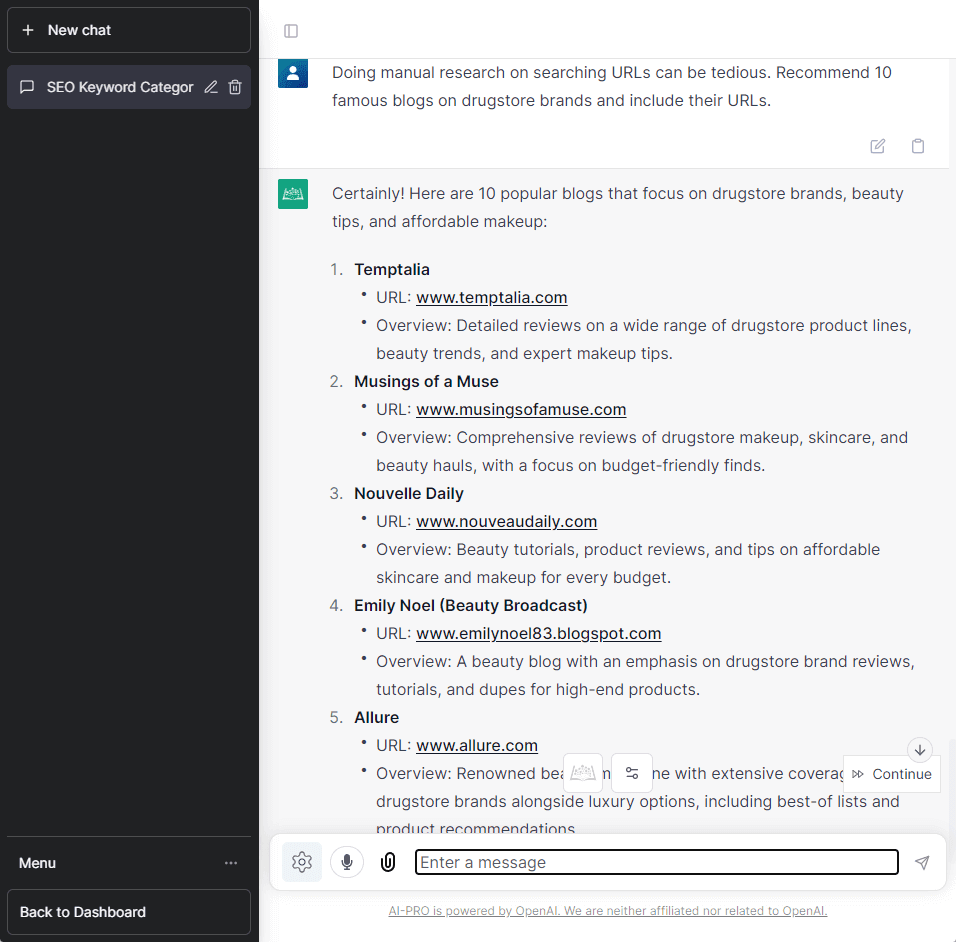
Task: Start a New chat
Action: (128, 30)
